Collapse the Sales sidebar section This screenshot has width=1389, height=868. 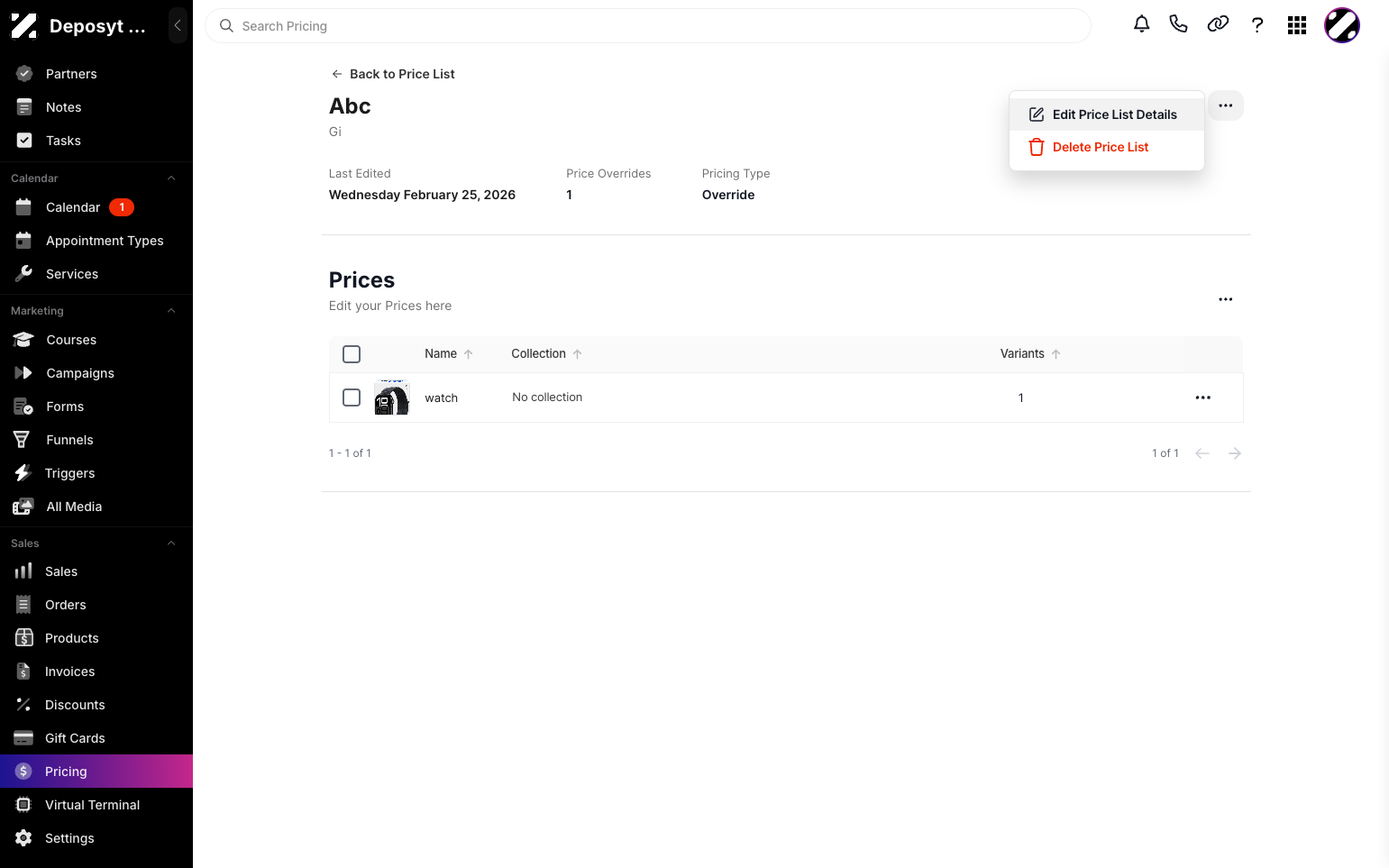tap(171, 544)
